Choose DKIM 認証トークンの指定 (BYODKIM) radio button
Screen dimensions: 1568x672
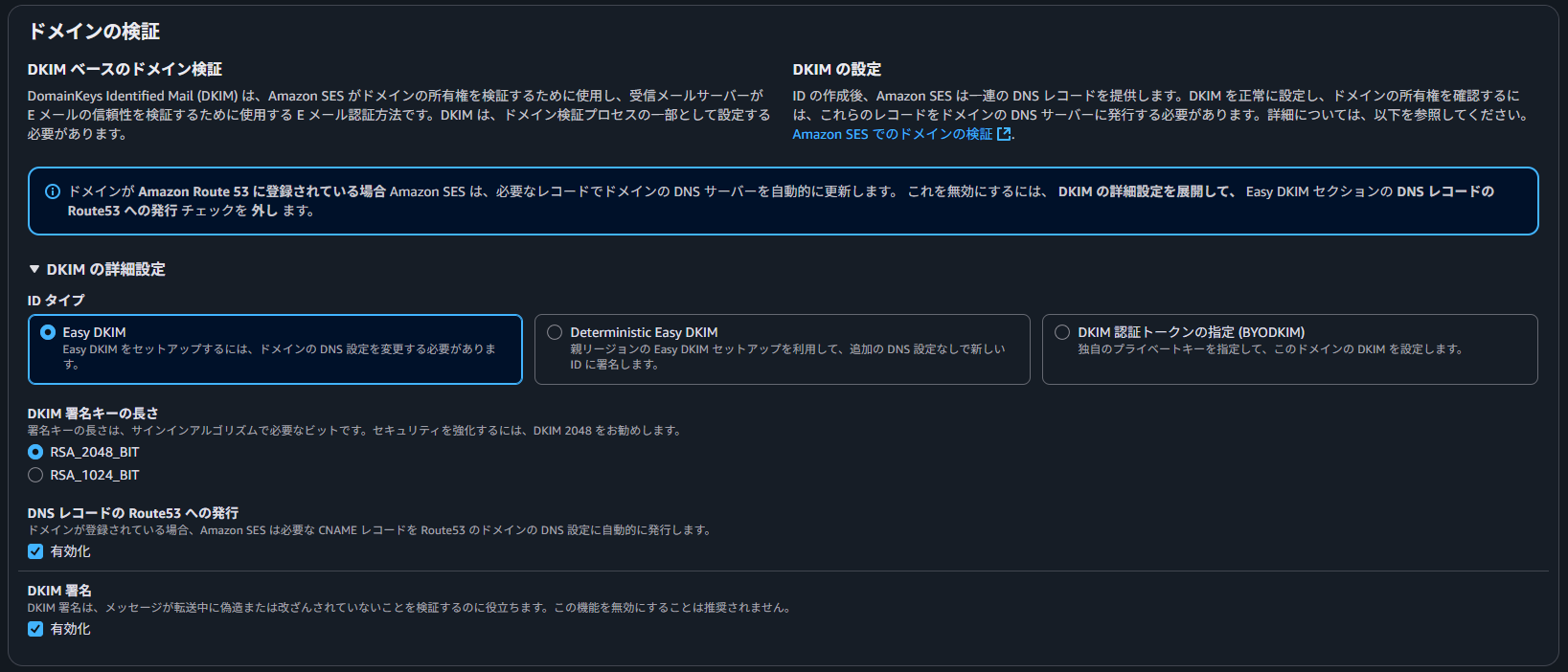tap(1062, 332)
